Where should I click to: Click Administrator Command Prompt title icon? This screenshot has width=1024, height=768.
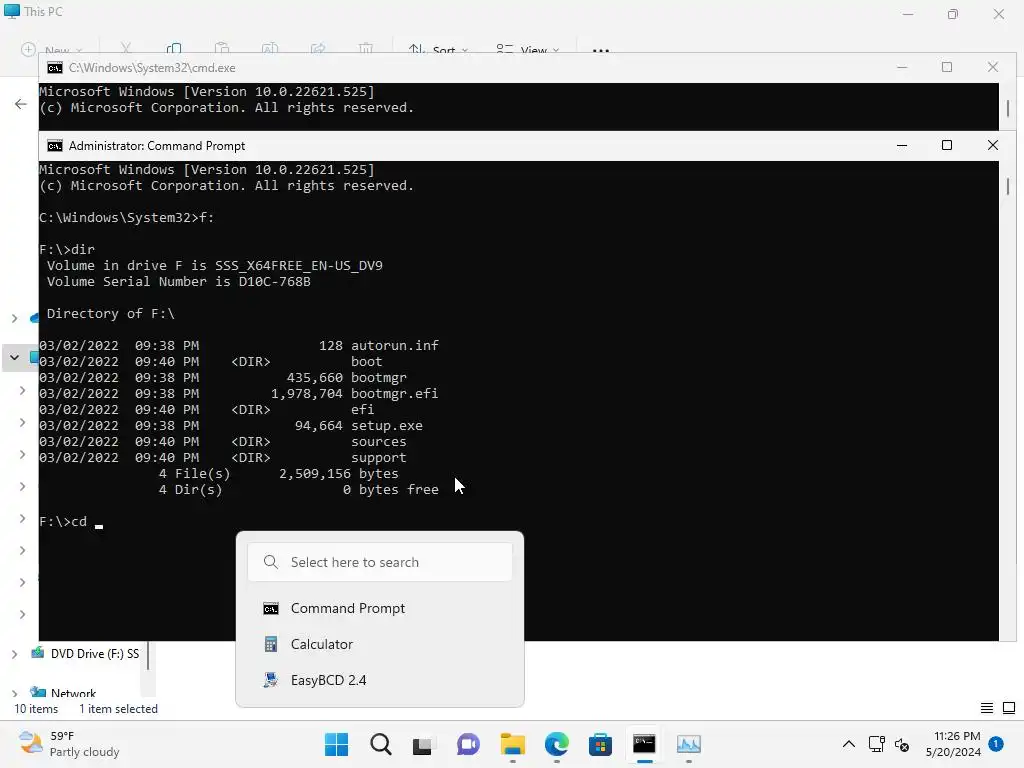click(55, 146)
